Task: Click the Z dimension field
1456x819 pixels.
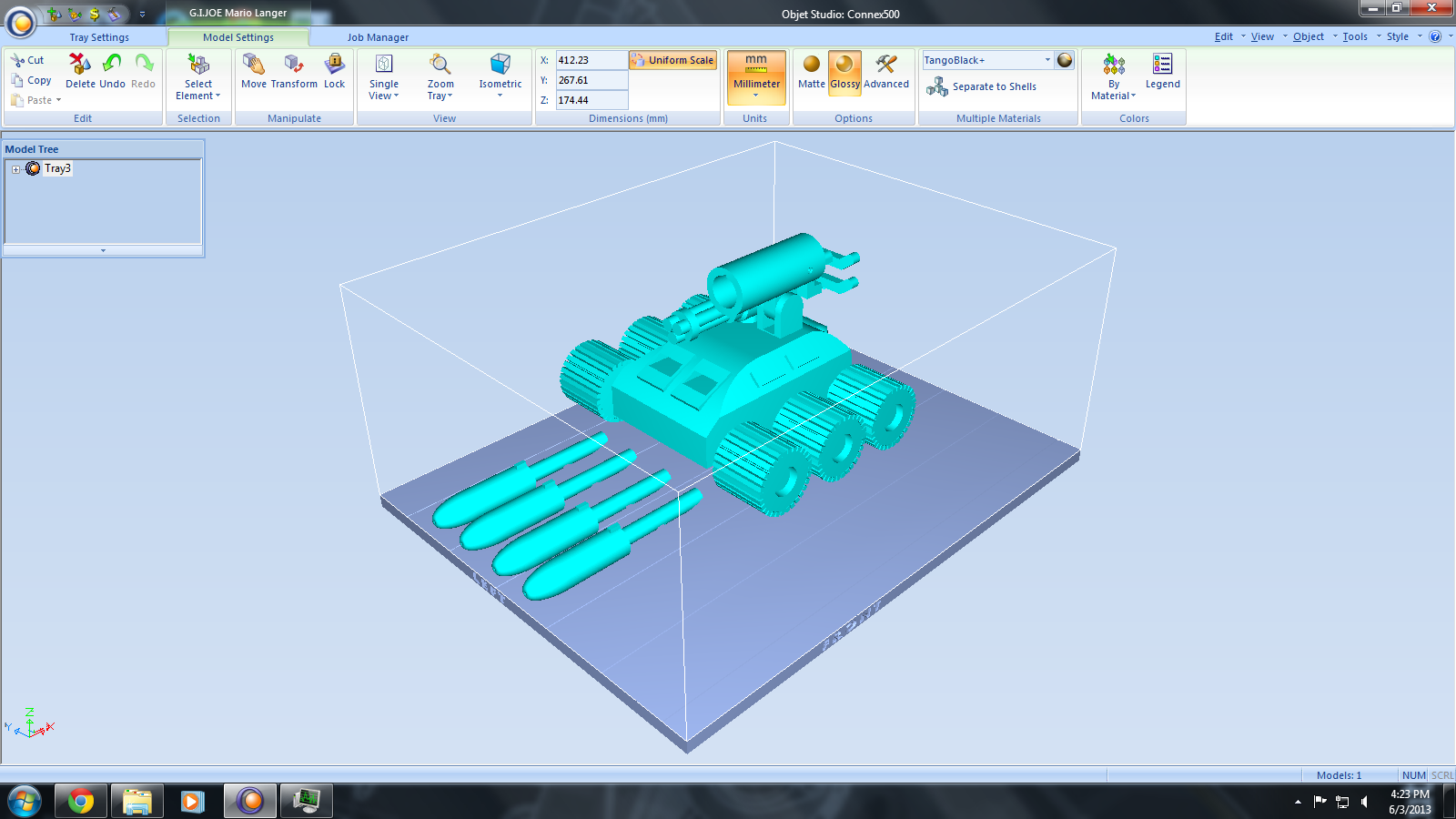Action: [x=591, y=100]
